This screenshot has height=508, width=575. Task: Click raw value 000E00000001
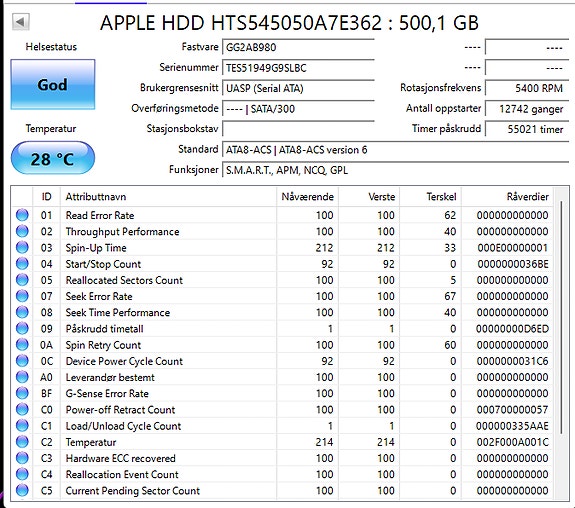pos(512,248)
